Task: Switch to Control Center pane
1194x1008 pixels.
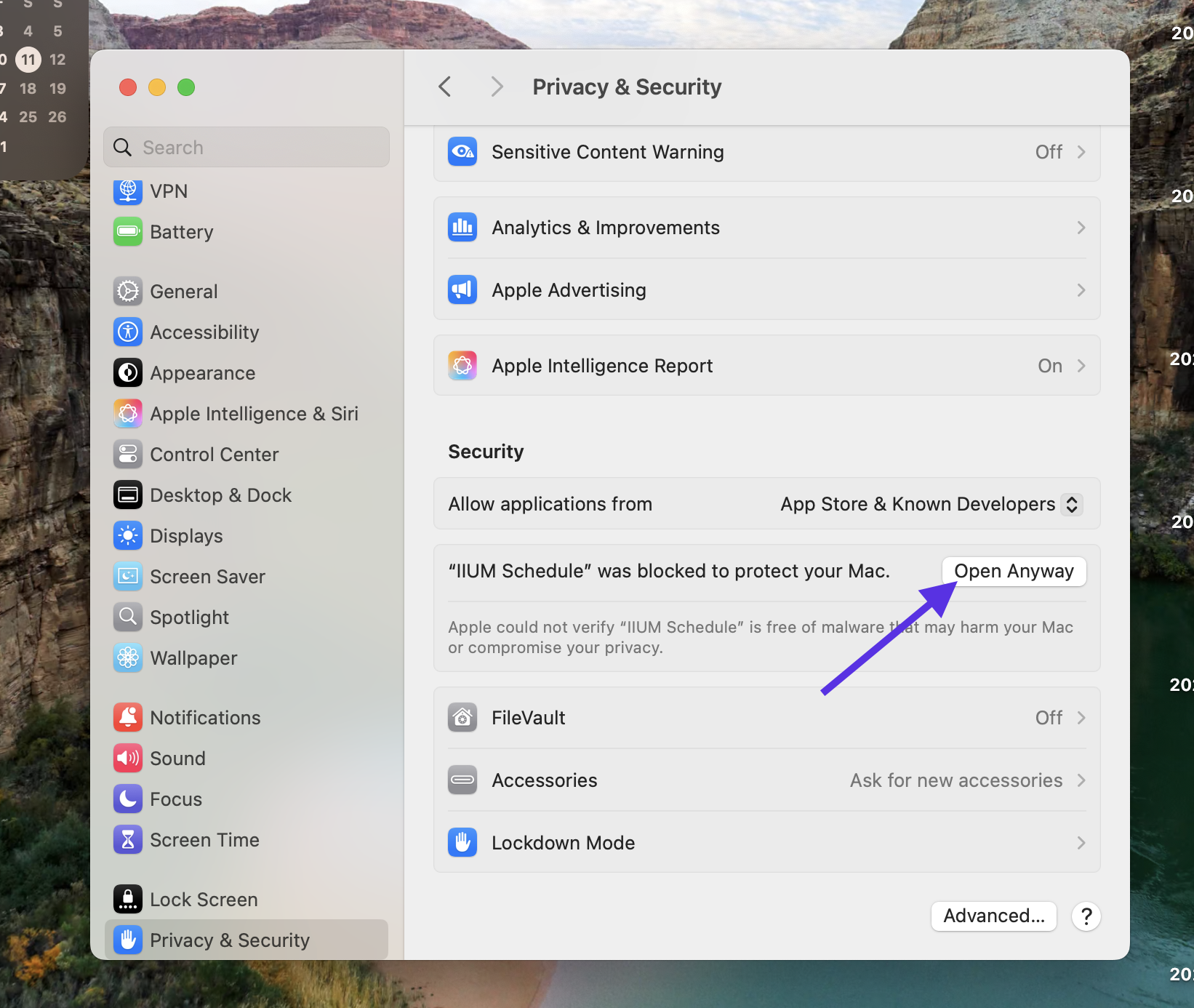Action: 214,455
